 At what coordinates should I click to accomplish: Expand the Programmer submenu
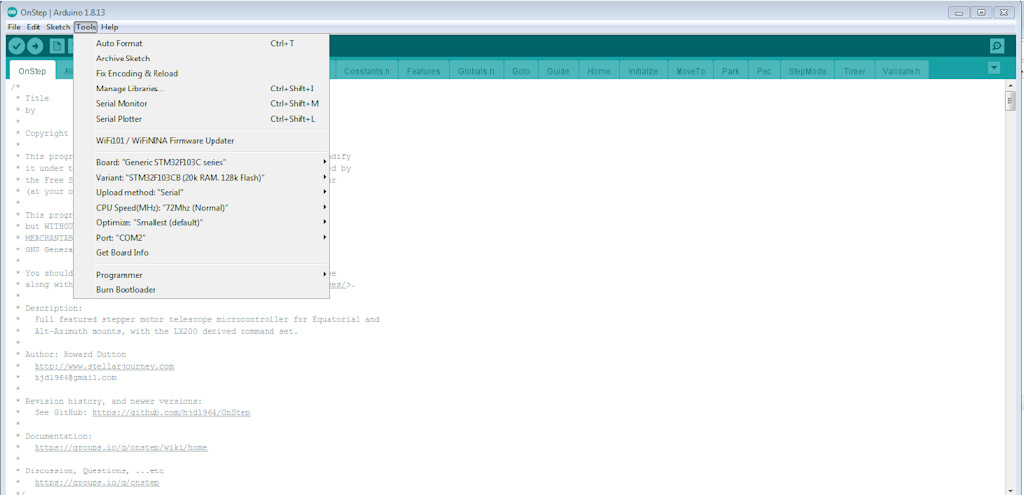pyautogui.click(x=201, y=275)
